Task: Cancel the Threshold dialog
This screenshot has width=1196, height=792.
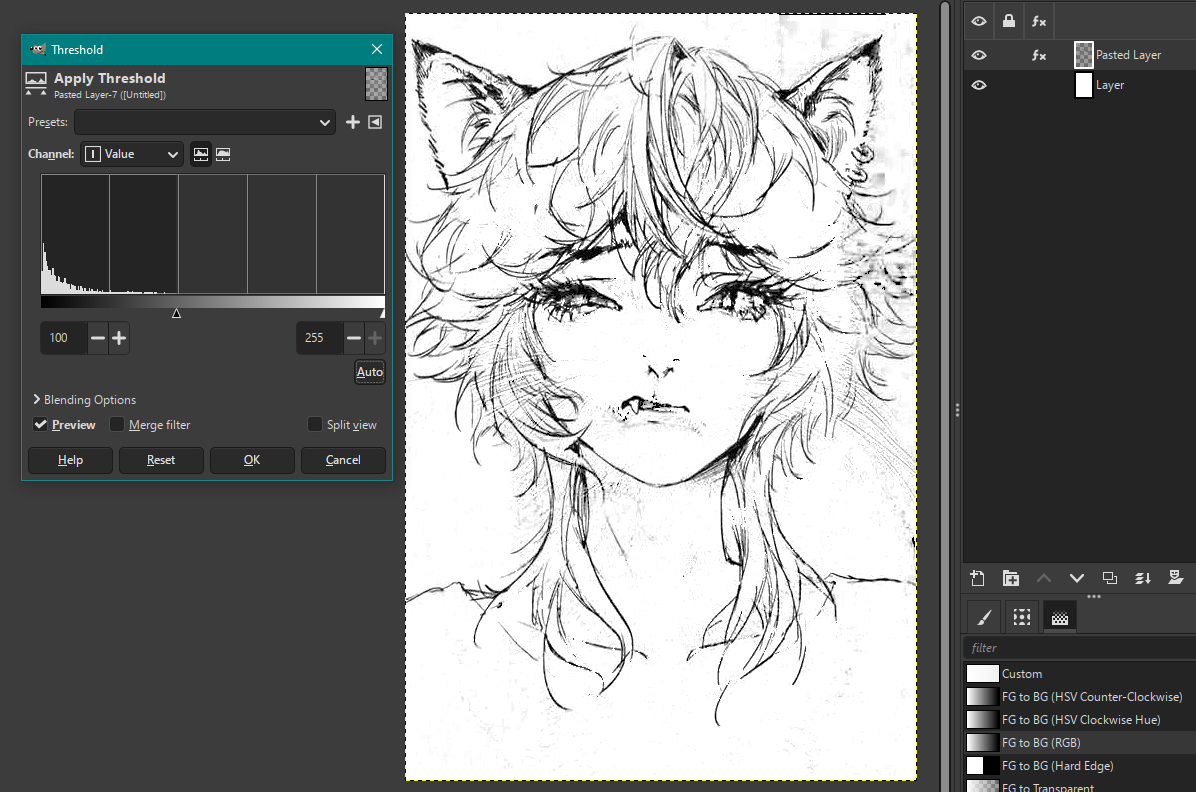Action: click(x=343, y=460)
